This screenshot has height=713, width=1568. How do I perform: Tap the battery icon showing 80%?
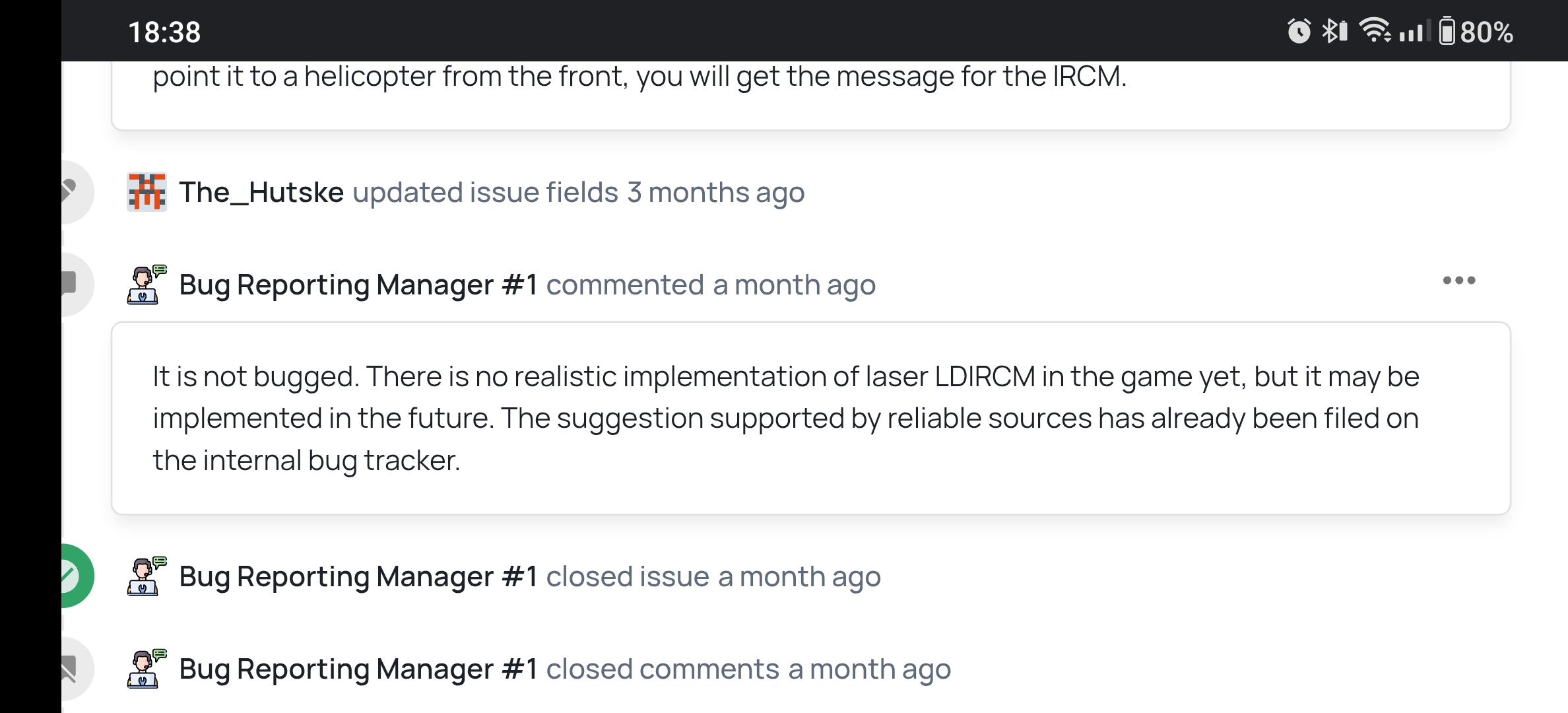click(x=1447, y=31)
